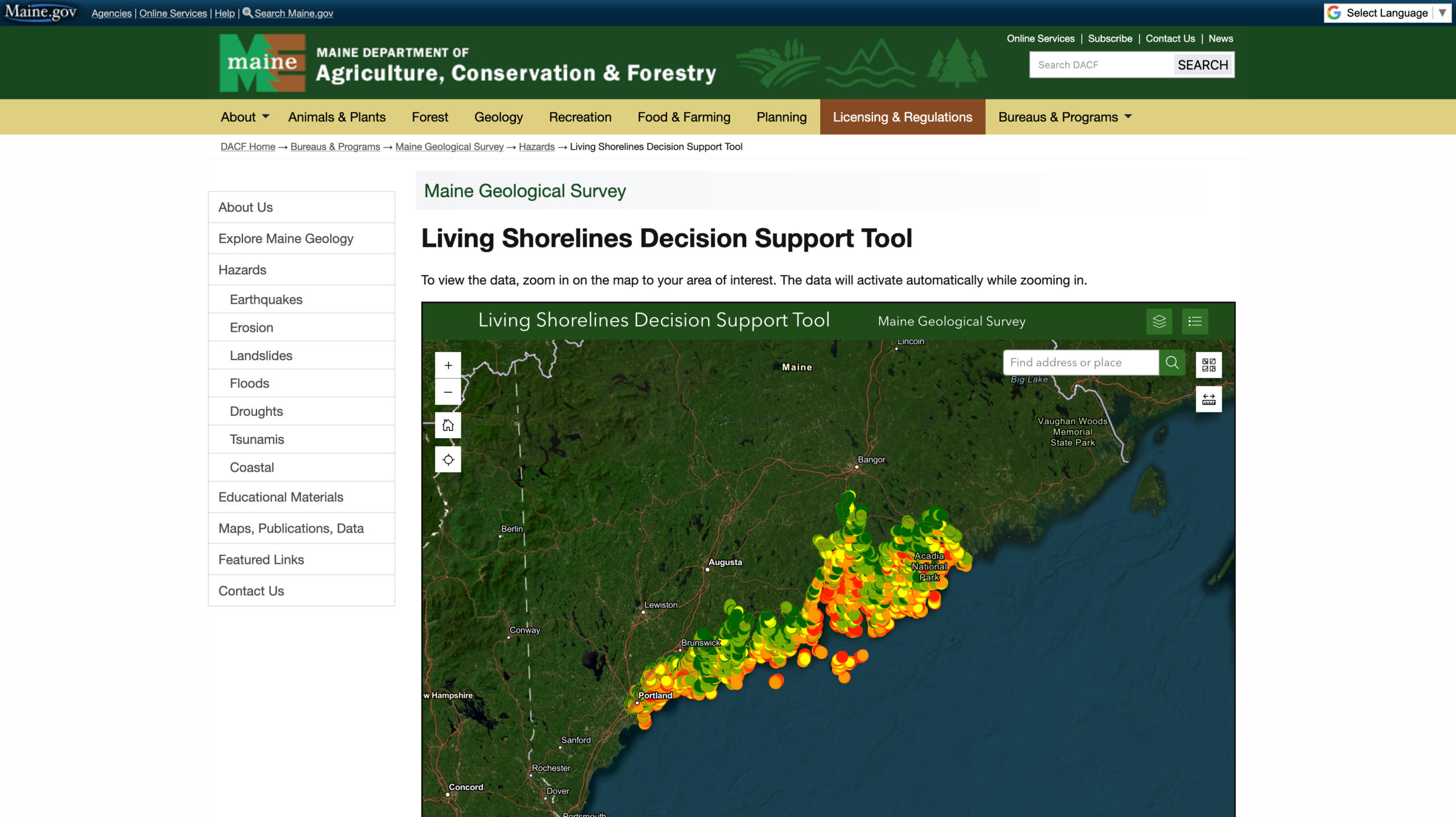Open the Tsunamis sidebar link
1456x817 pixels.
tap(257, 439)
